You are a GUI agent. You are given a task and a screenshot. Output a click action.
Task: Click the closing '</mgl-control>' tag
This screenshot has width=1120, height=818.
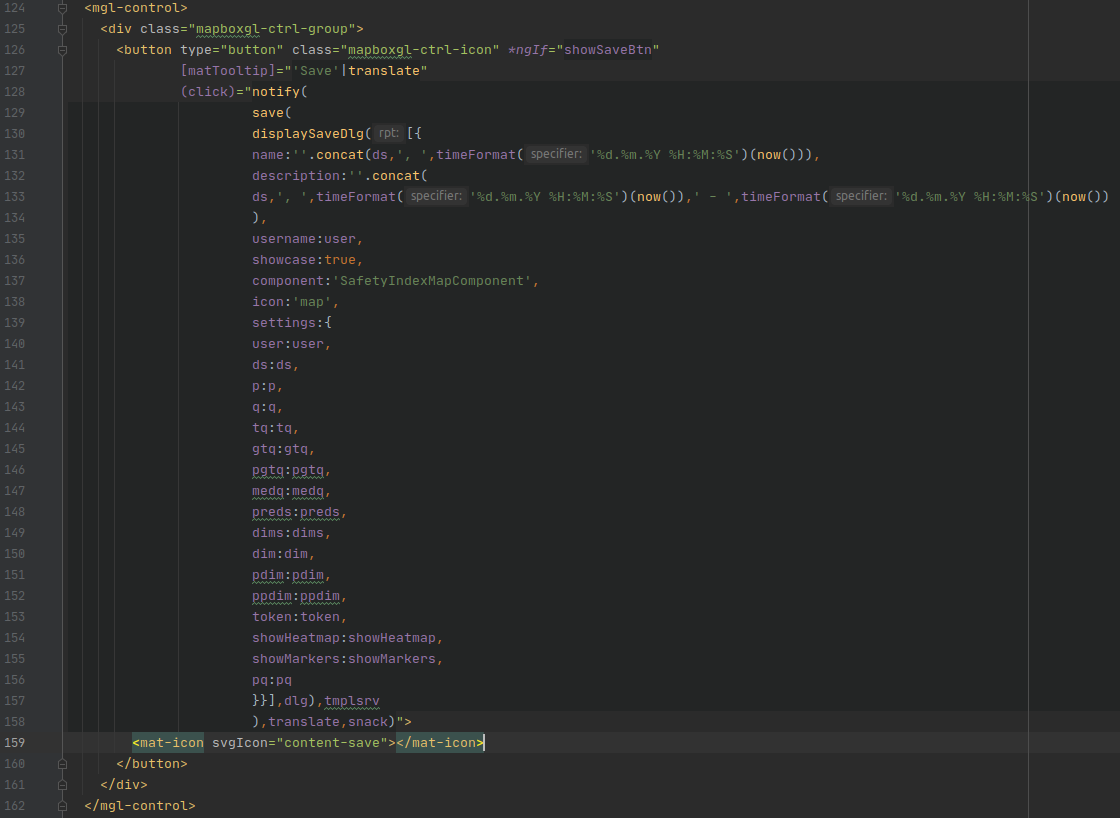click(x=140, y=806)
